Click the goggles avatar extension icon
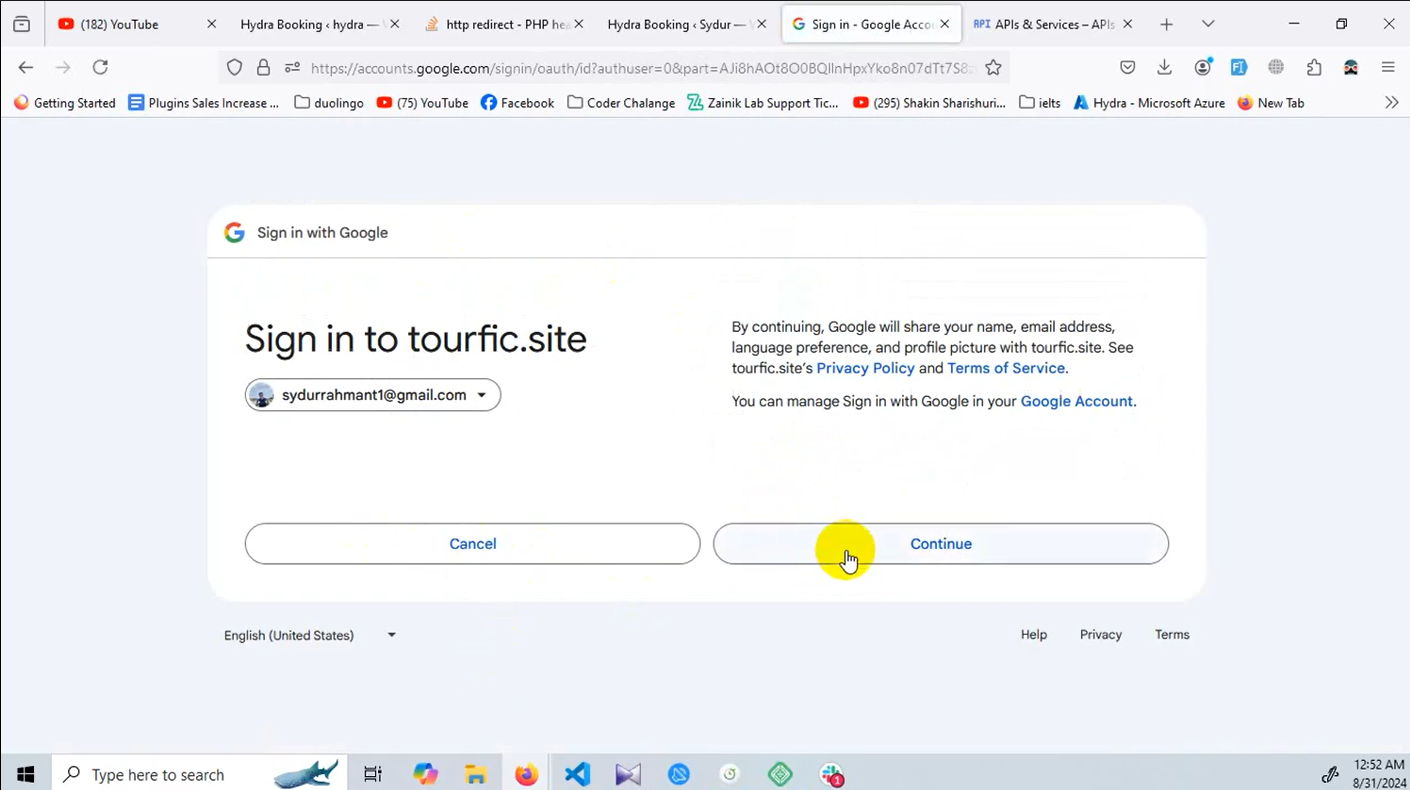1410x790 pixels. click(x=1351, y=67)
